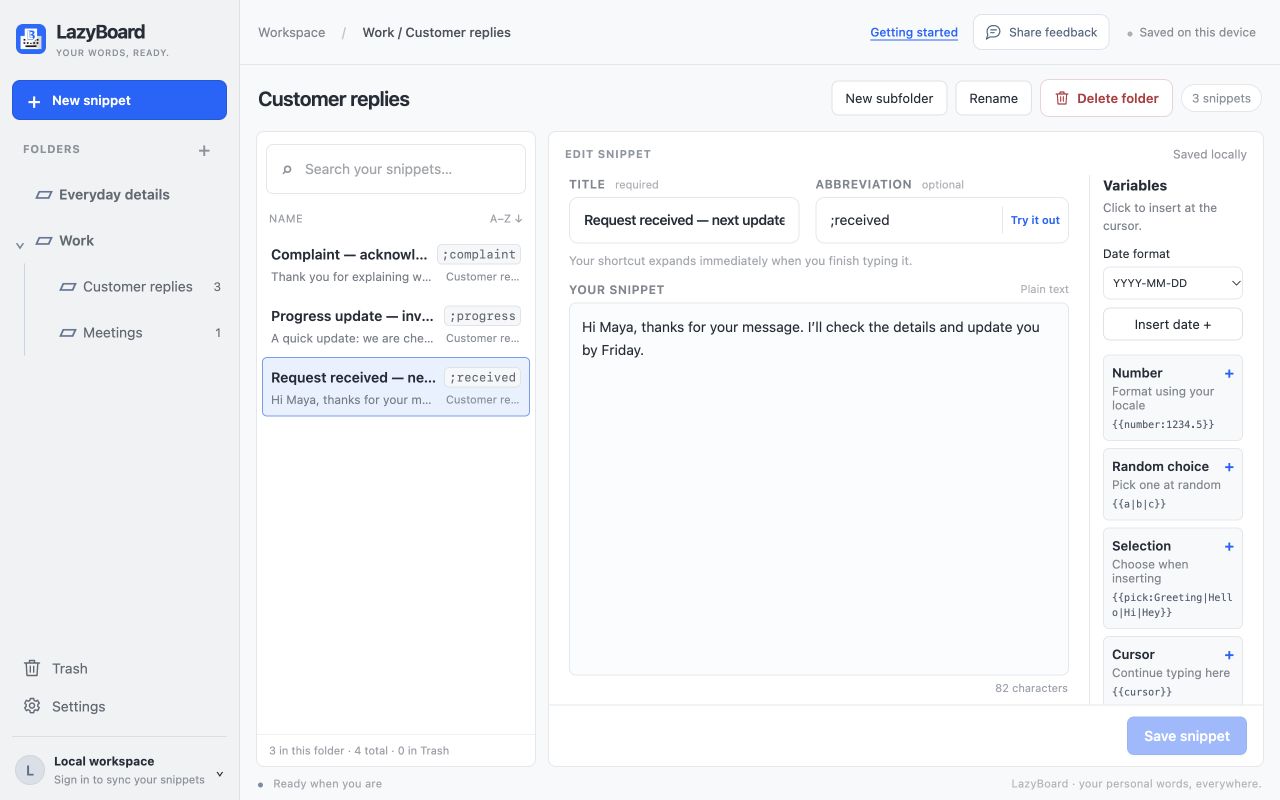Click Try it out for abbreviation
Viewport: 1280px width, 800px height.
1035,220
